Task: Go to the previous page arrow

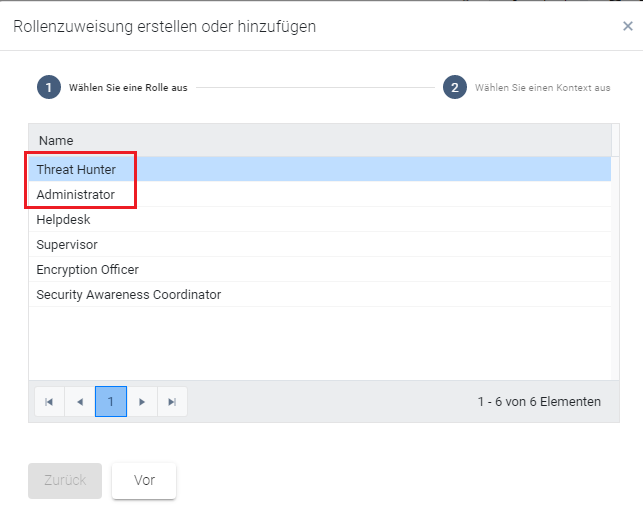Action: (x=80, y=402)
